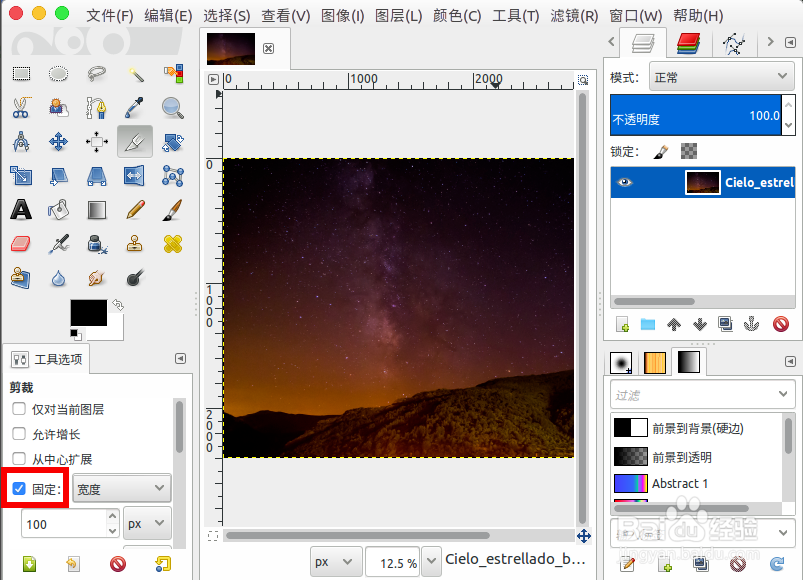This screenshot has height=580, width=803.
Task: Select the Text tool
Action: tap(21, 210)
